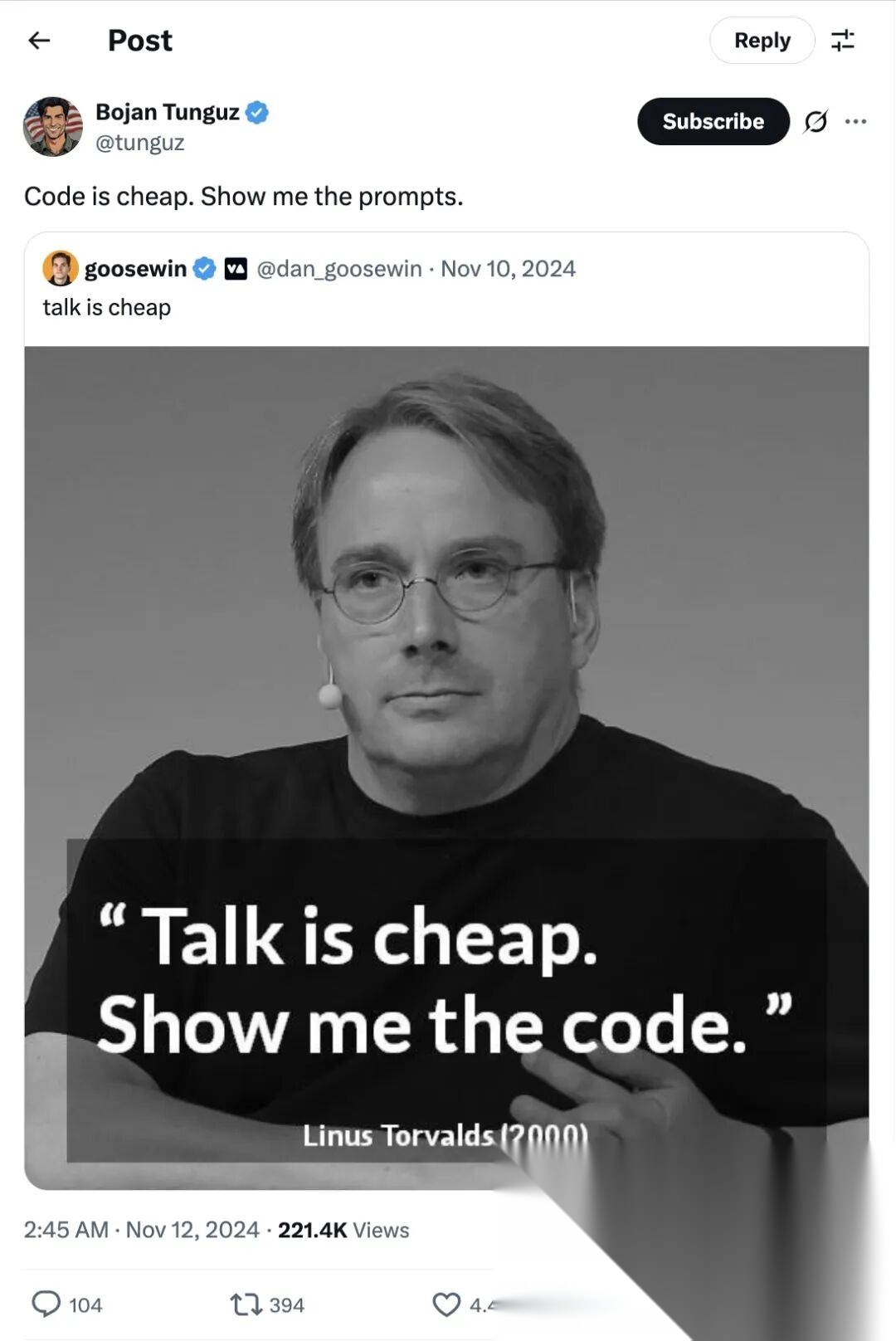Click the Bojan Tunguz display name
Viewport: 896px width, 1341px height.
point(168,112)
